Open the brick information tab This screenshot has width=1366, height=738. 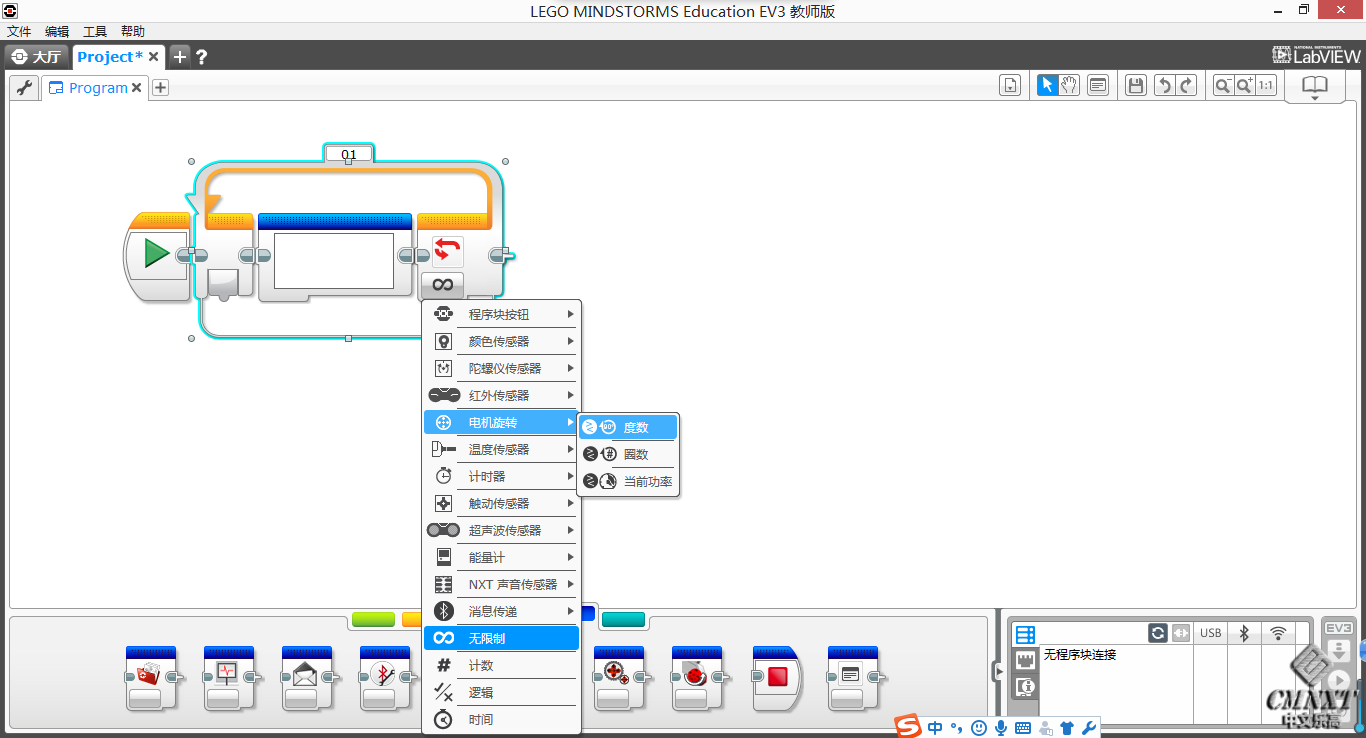pos(1025,634)
